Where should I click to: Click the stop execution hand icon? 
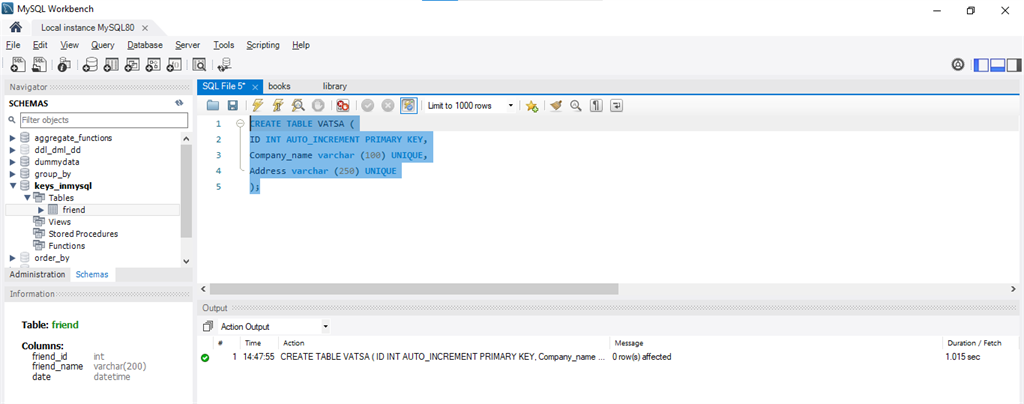pyautogui.click(x=317, y=105)
